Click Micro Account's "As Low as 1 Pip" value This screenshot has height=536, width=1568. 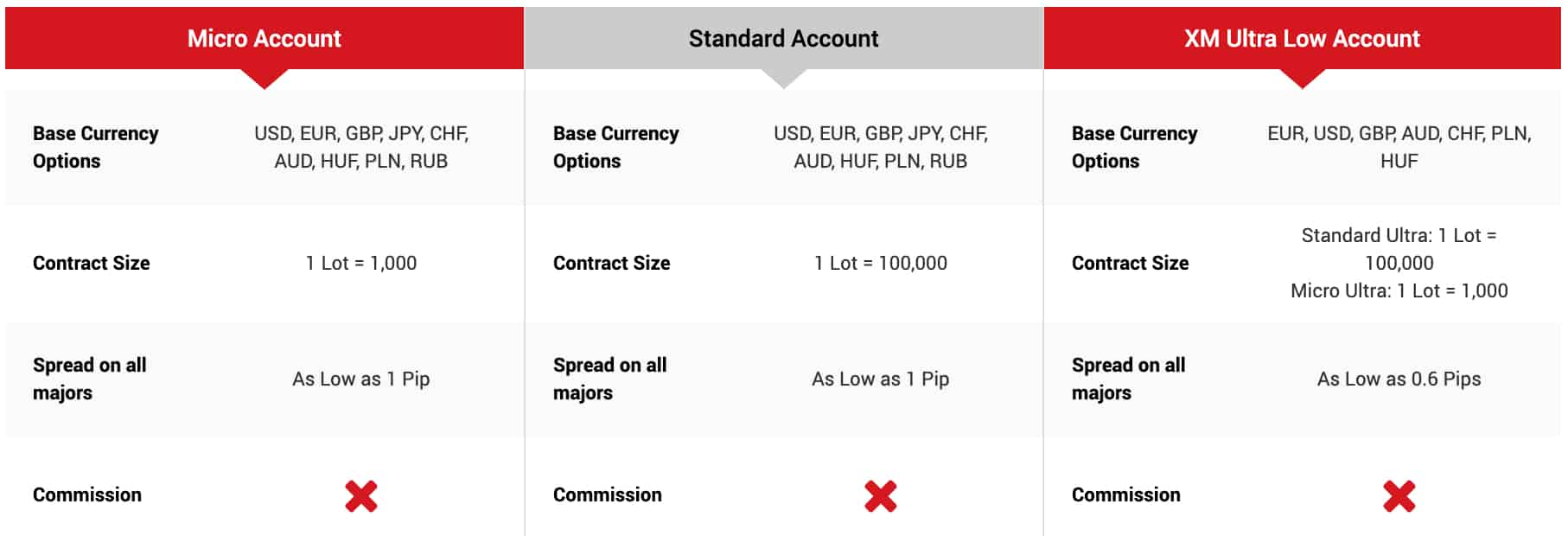tap(361, 379)
